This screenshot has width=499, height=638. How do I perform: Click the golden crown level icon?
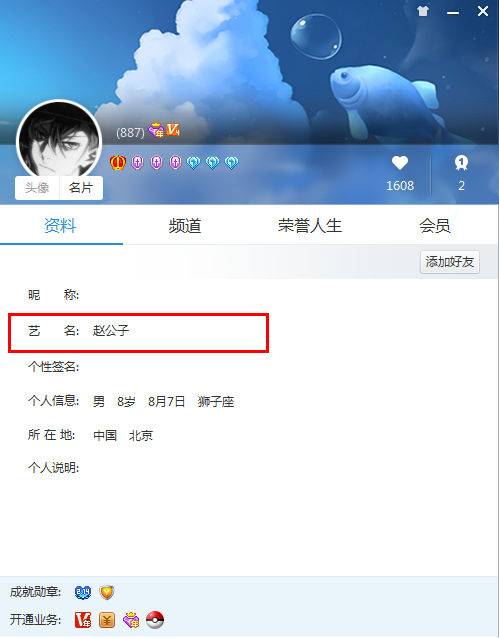[118, 163]
